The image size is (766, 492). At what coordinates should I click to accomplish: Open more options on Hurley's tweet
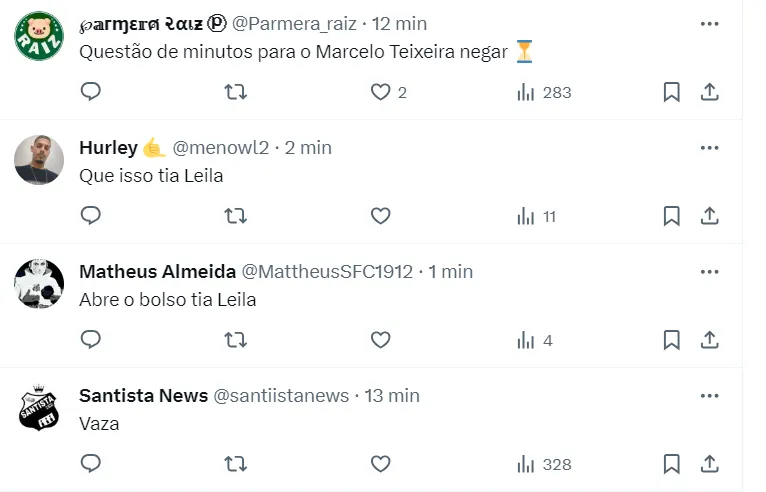pyautogui.click(x=710, y=147)
